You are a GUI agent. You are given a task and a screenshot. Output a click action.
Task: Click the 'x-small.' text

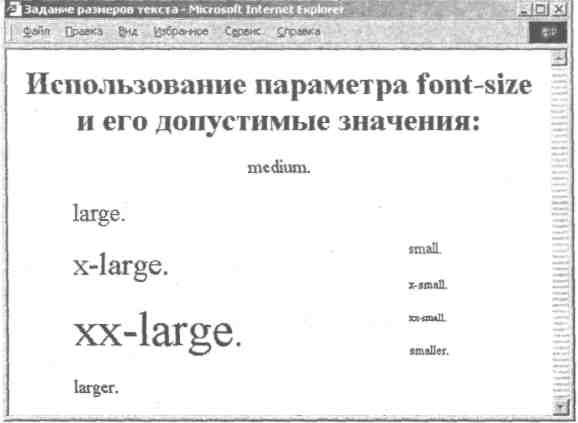tap(428, 285)
